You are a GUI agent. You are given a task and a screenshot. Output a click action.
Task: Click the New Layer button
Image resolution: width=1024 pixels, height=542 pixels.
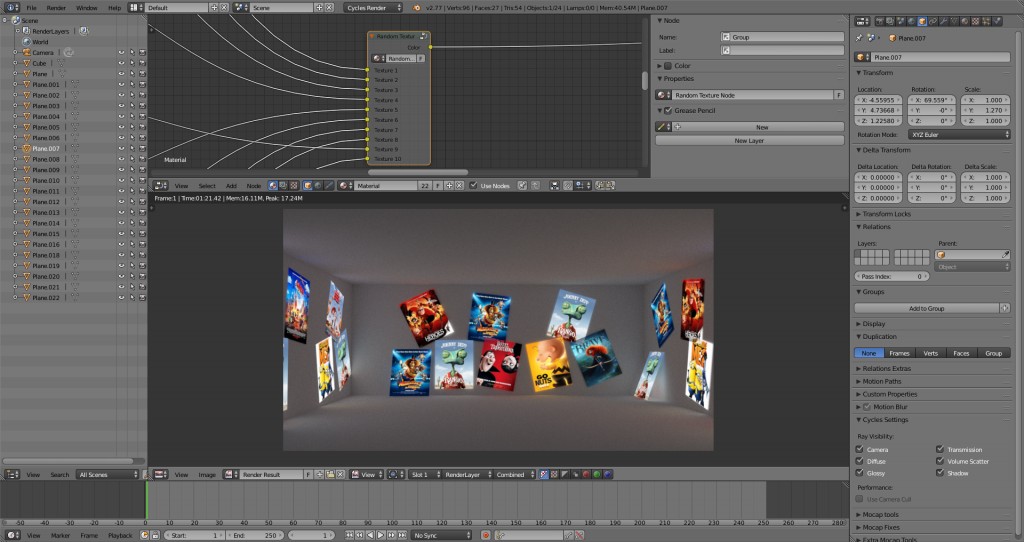(x=749, y=140)
